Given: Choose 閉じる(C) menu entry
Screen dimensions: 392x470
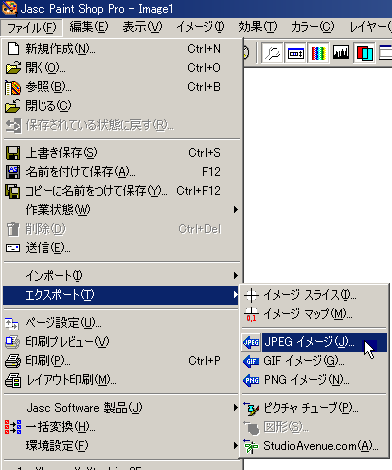Looking at the screenshot, I should pos(122,106).
